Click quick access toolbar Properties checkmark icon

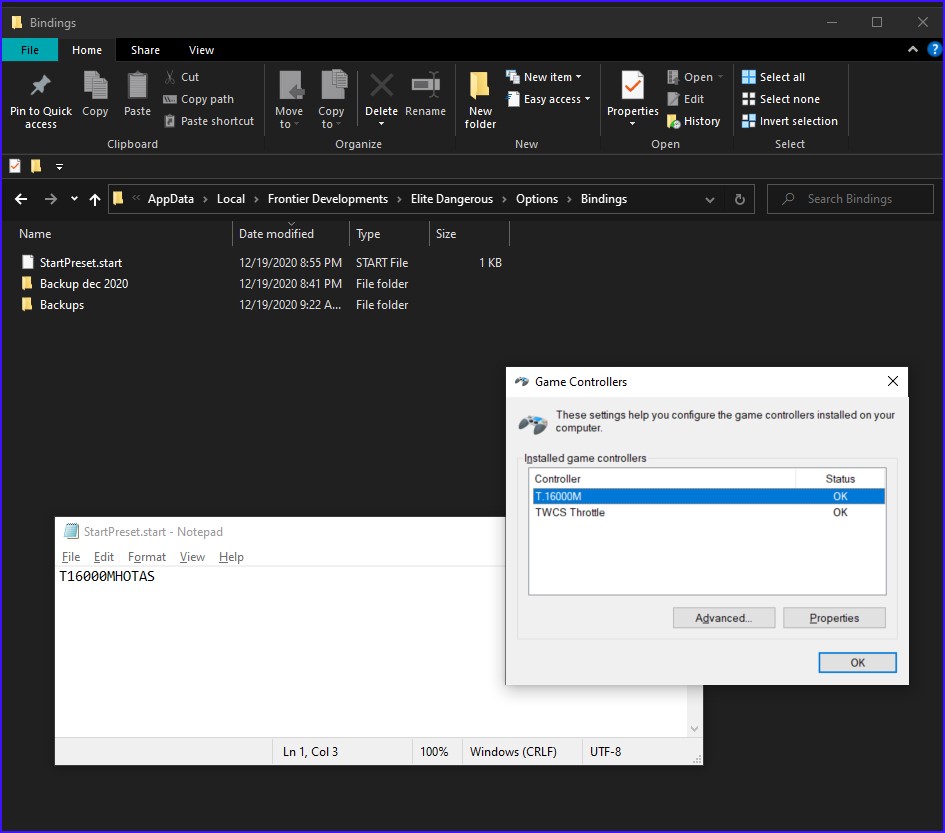point(15,166)
